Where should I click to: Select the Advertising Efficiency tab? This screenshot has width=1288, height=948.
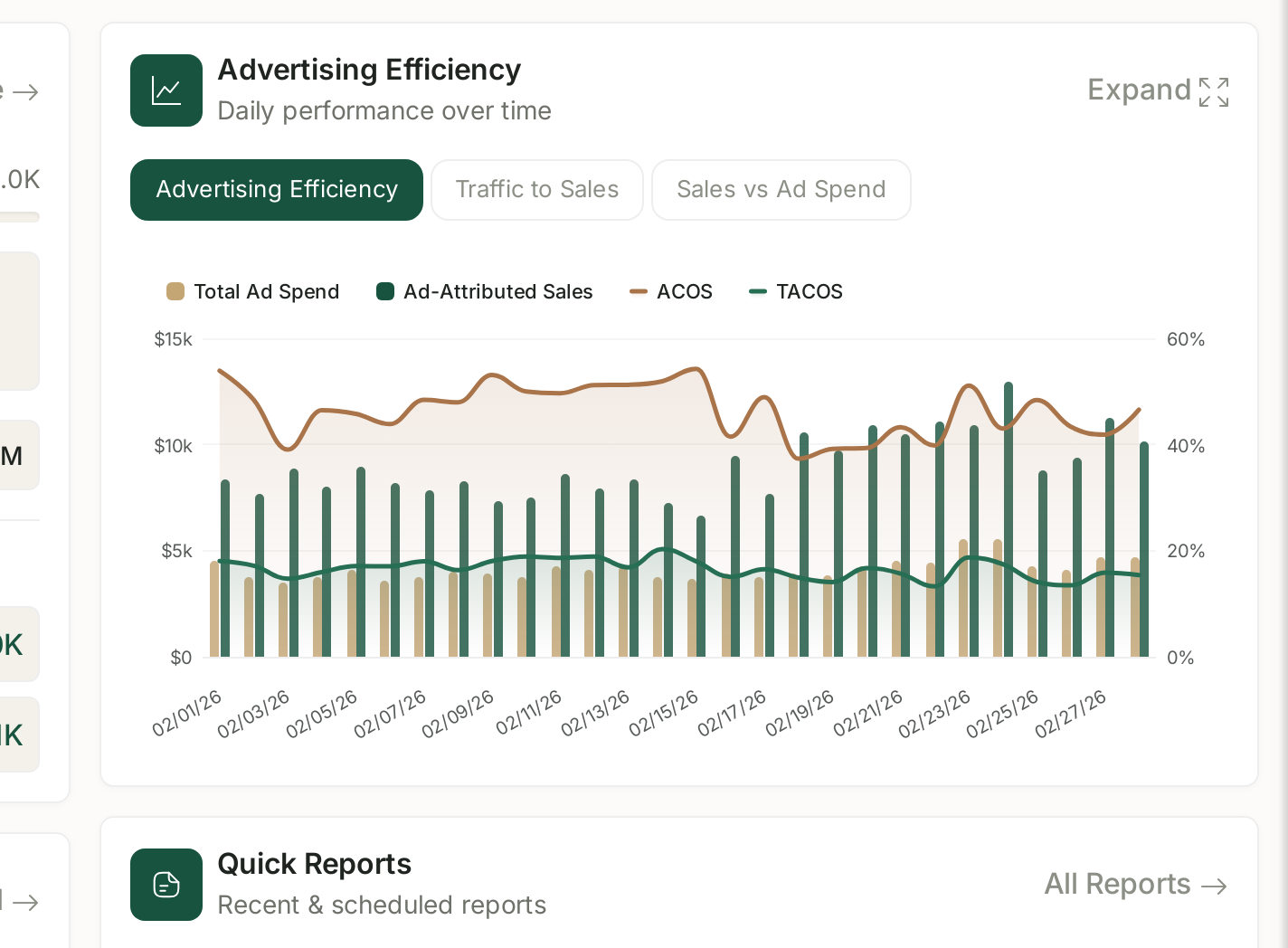pos(277,190)
